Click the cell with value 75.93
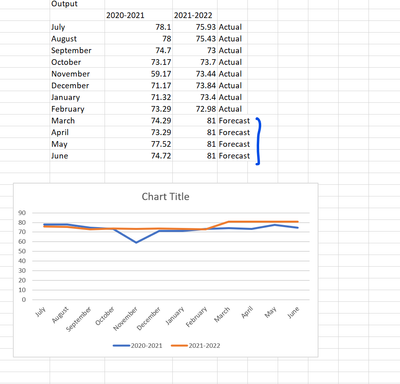400x384 pixels. (195, 27)
